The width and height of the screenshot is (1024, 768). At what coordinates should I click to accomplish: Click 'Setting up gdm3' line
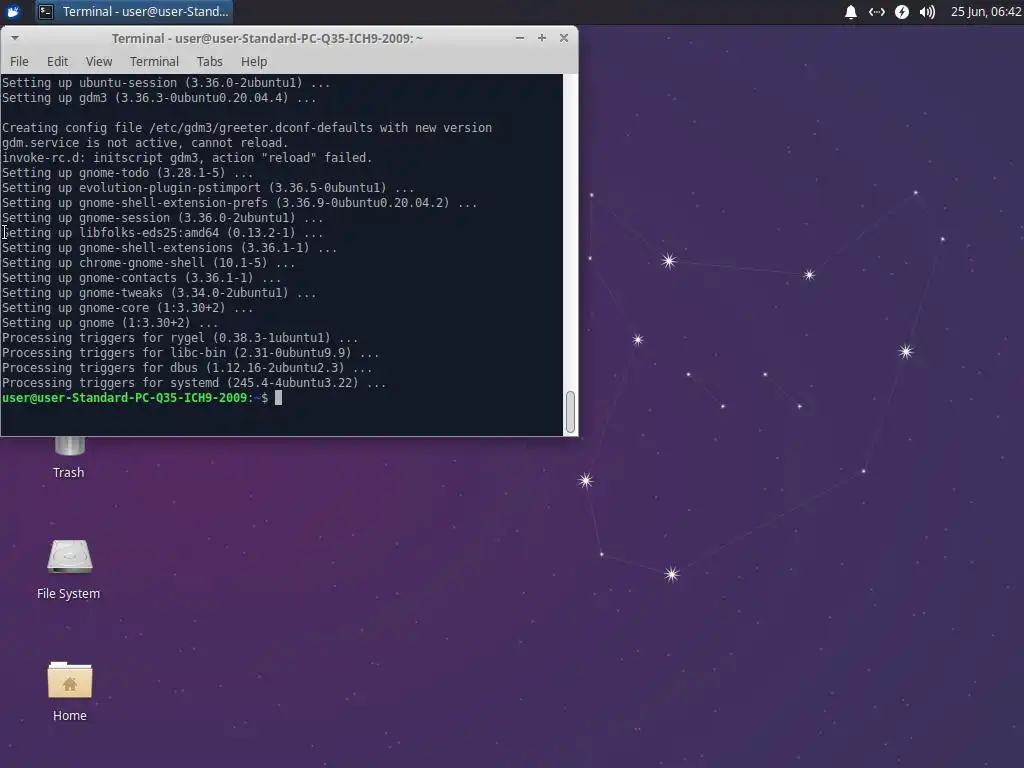[159, 97]
